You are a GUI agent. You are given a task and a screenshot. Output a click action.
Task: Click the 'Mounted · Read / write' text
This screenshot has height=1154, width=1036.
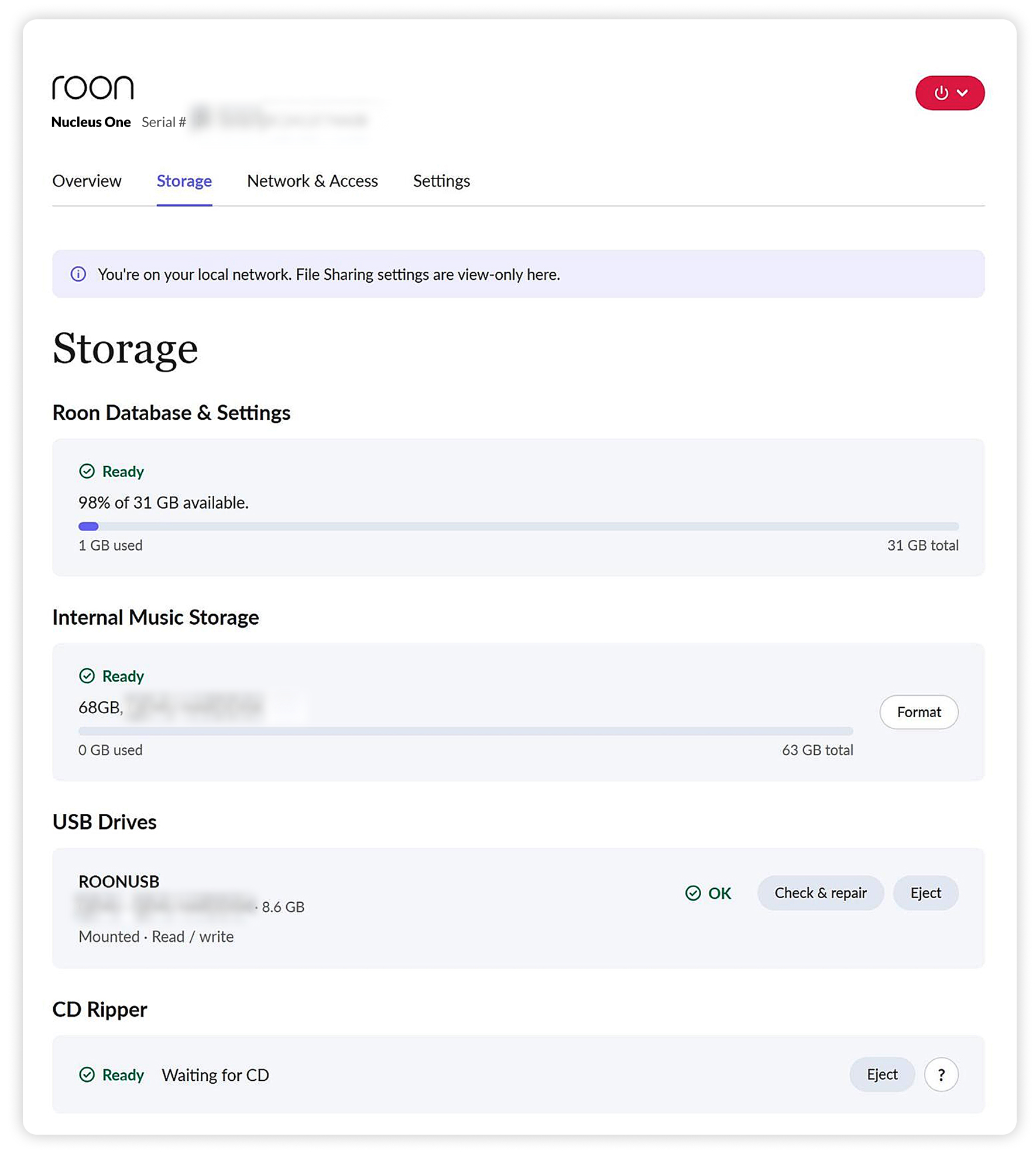coord(156,936)
